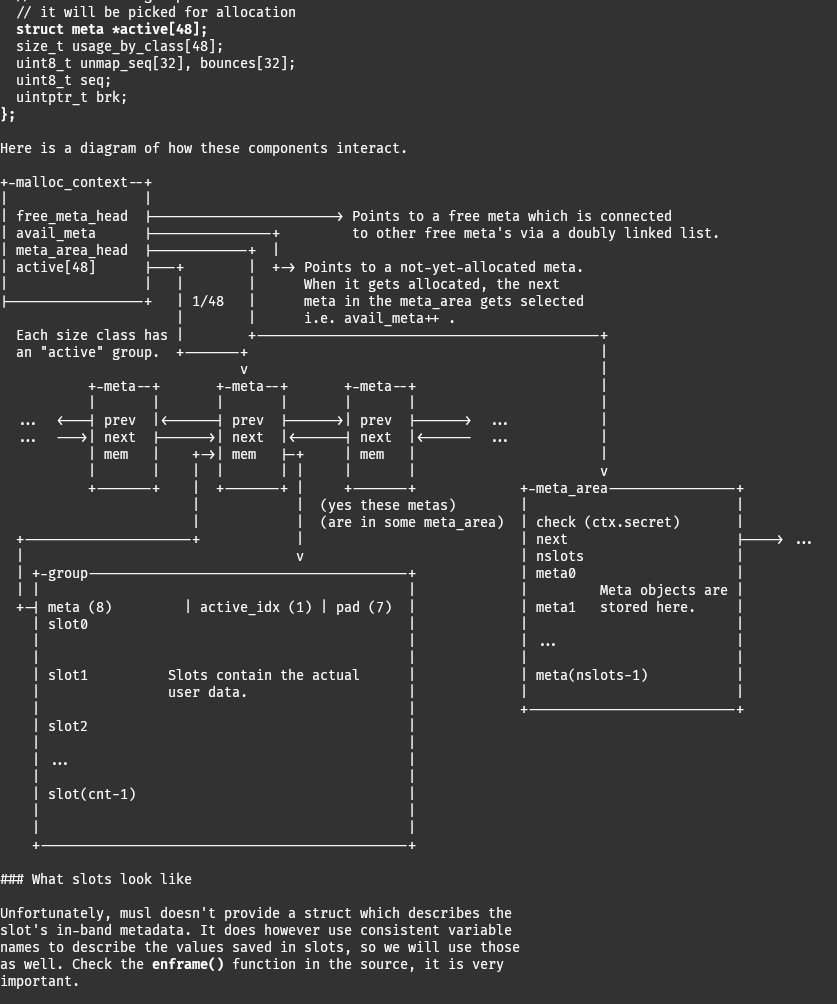Click slot(cnt-1) in the group box
Image resolution: width=837 pixels, height=1004 pixels.
(92, 794)
